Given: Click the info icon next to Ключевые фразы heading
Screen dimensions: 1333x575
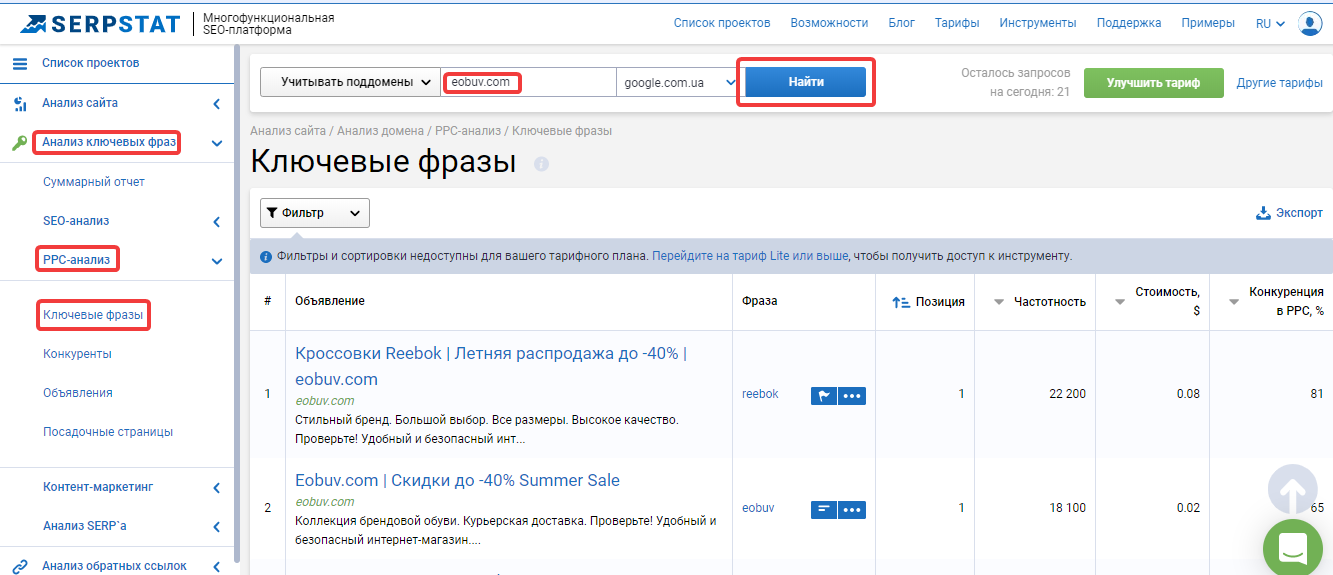Looking at the screenshot, I should [x=541, y=163].
